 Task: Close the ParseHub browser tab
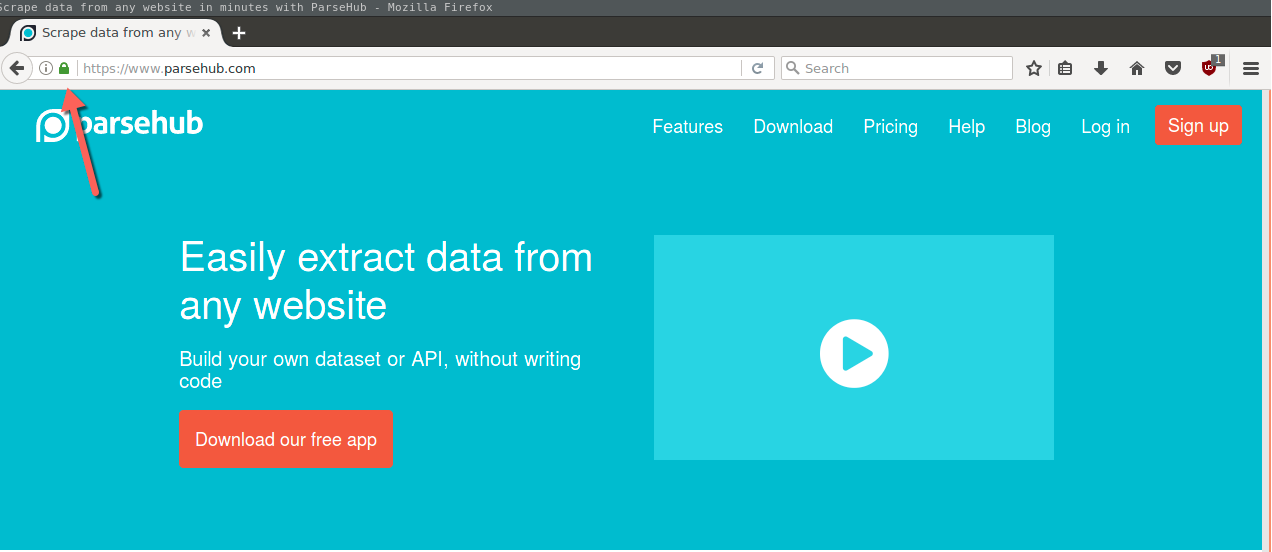point(207,32)
